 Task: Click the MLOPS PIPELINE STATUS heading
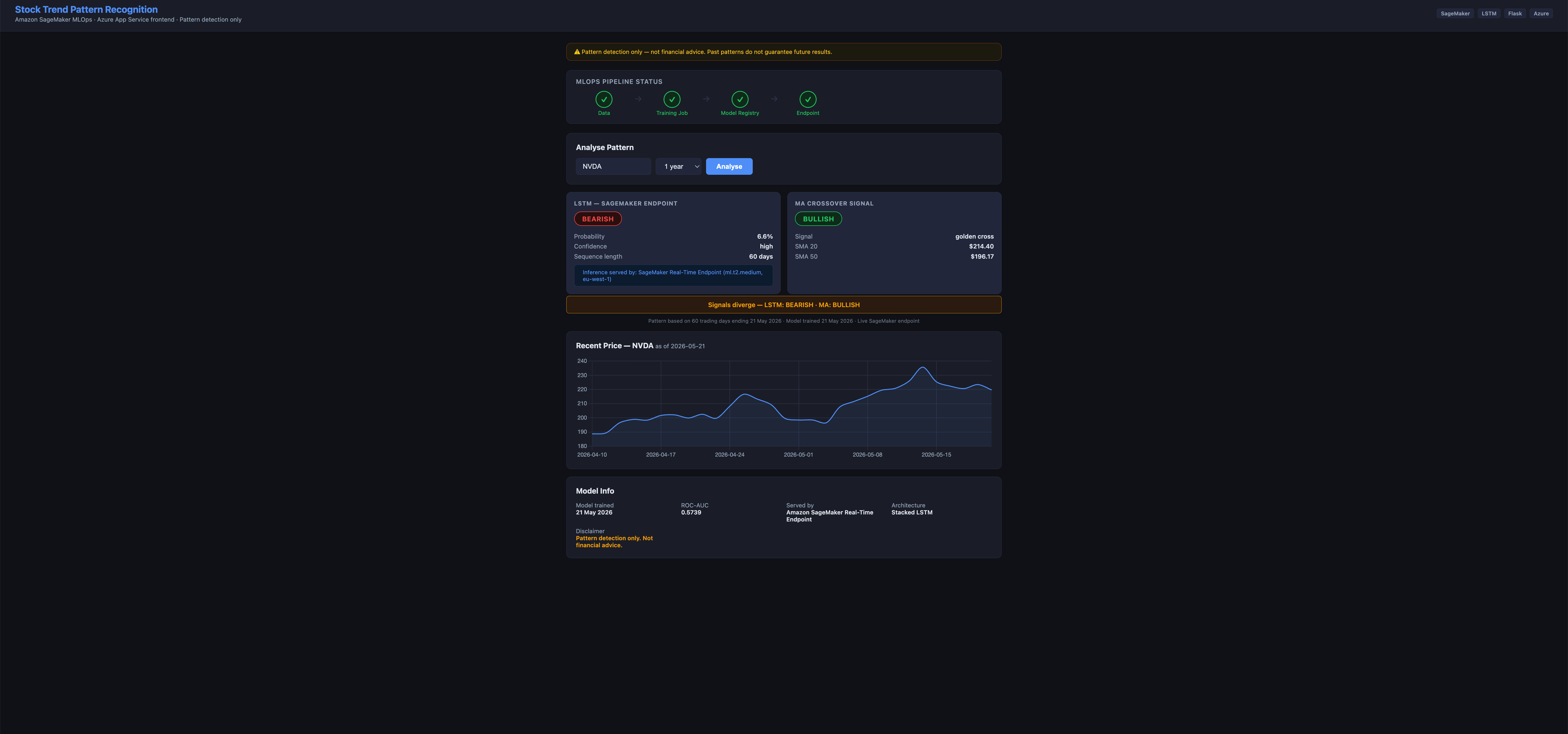point(619,82)
